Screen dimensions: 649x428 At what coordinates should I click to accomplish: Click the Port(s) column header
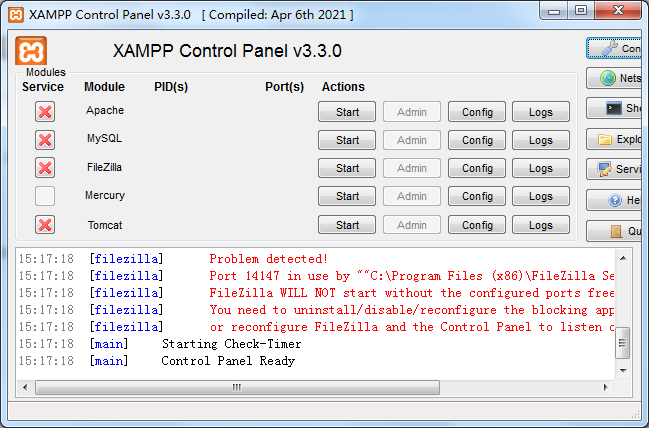coord(284,87)
